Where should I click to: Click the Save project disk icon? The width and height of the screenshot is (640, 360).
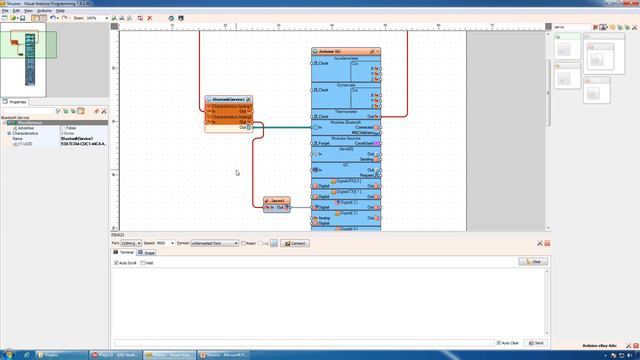coord(22,18)
